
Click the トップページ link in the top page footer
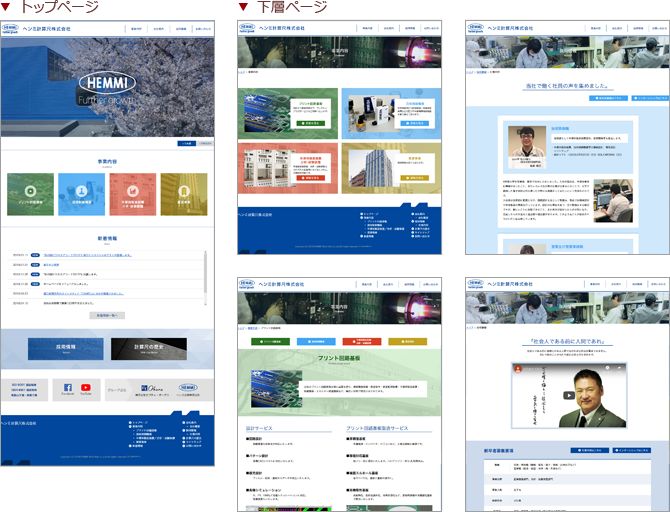click(x=139, y=422)
